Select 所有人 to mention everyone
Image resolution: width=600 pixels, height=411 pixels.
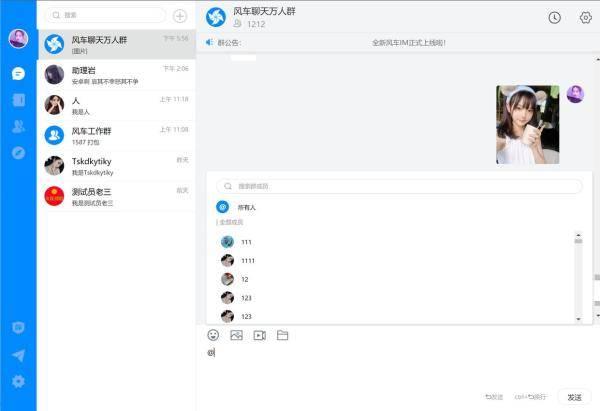coord(246,207)
